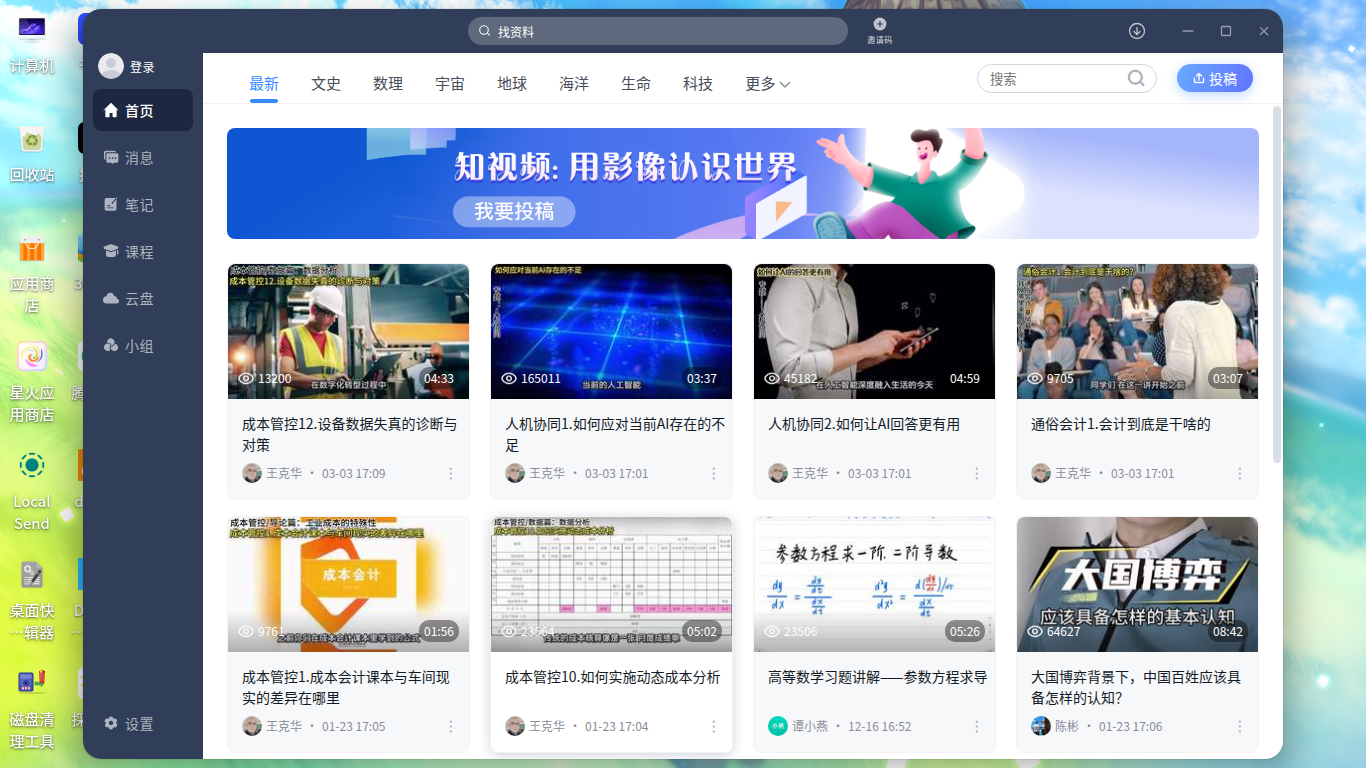
Task: Focus the 找资料 search field in title bar
Action: [x=658, y=31]
